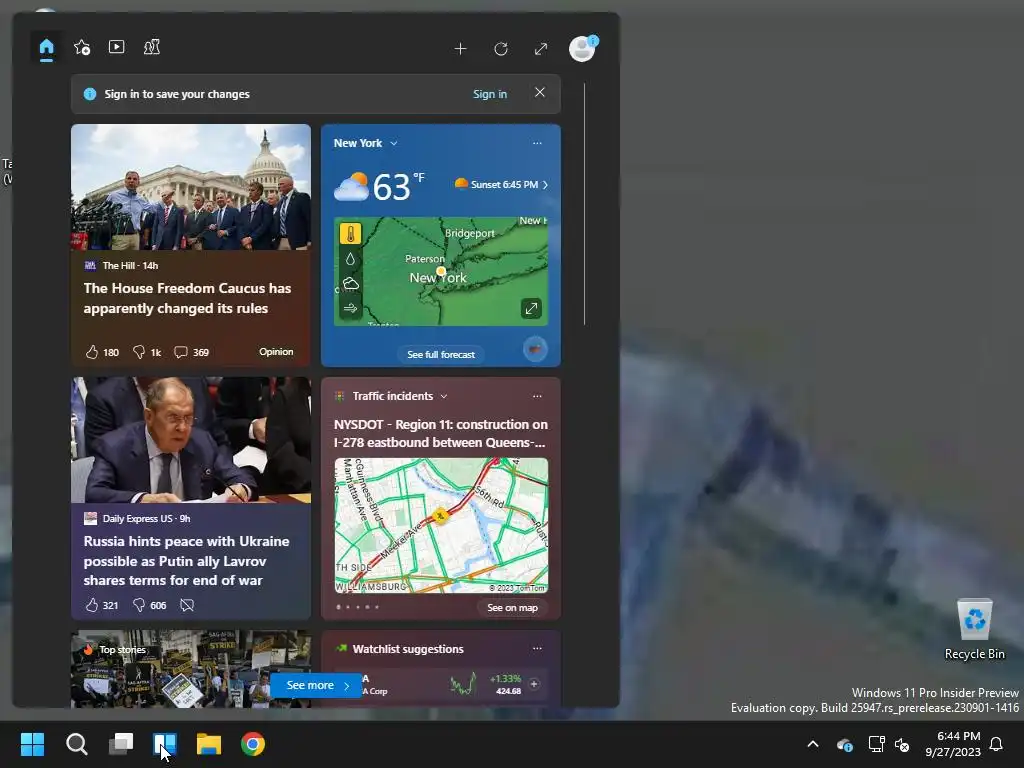Expand the Traffic incidents dropdown
Image resolution: width=1024 pixels, height=768 pixels.
[443, 396]
